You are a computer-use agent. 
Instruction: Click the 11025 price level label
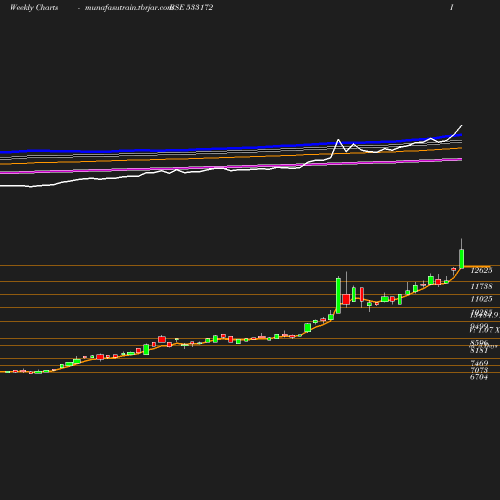tap(481, 299)
